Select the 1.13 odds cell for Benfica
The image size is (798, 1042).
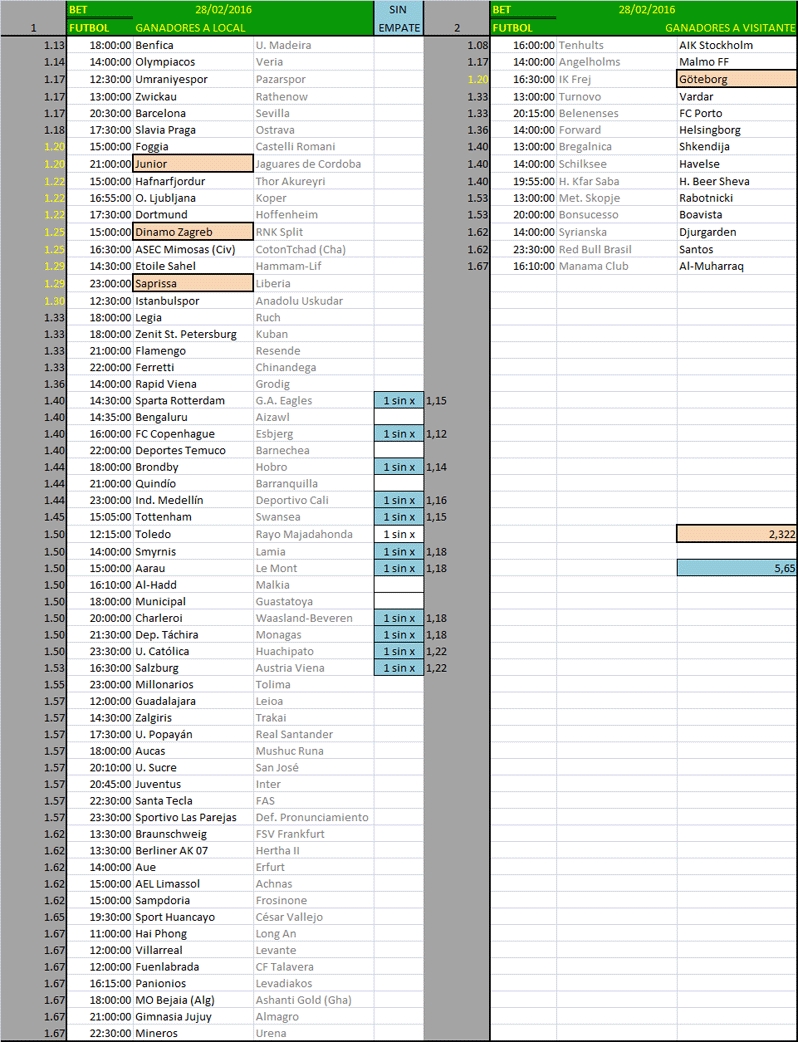(33, 45)
